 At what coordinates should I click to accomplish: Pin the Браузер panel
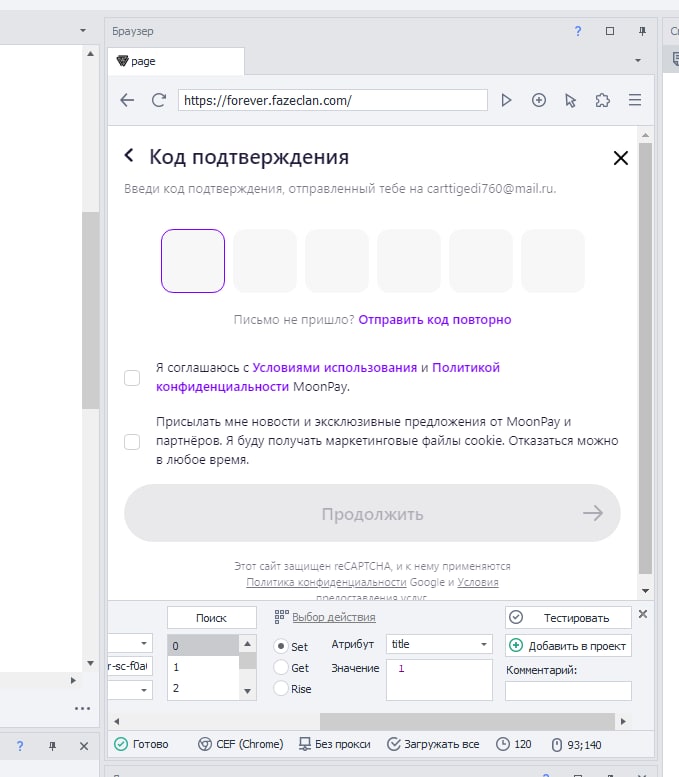[x=642, y=31]
